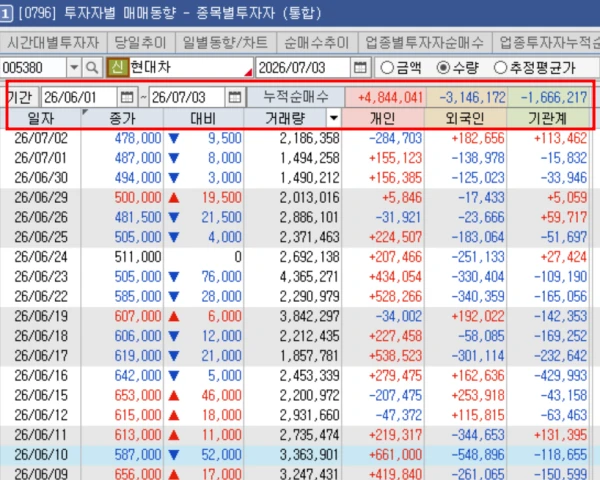Click change value 76,000
The height and width of the screenshot is (480, 600).
pyautogui.click(x=221, y=276)
